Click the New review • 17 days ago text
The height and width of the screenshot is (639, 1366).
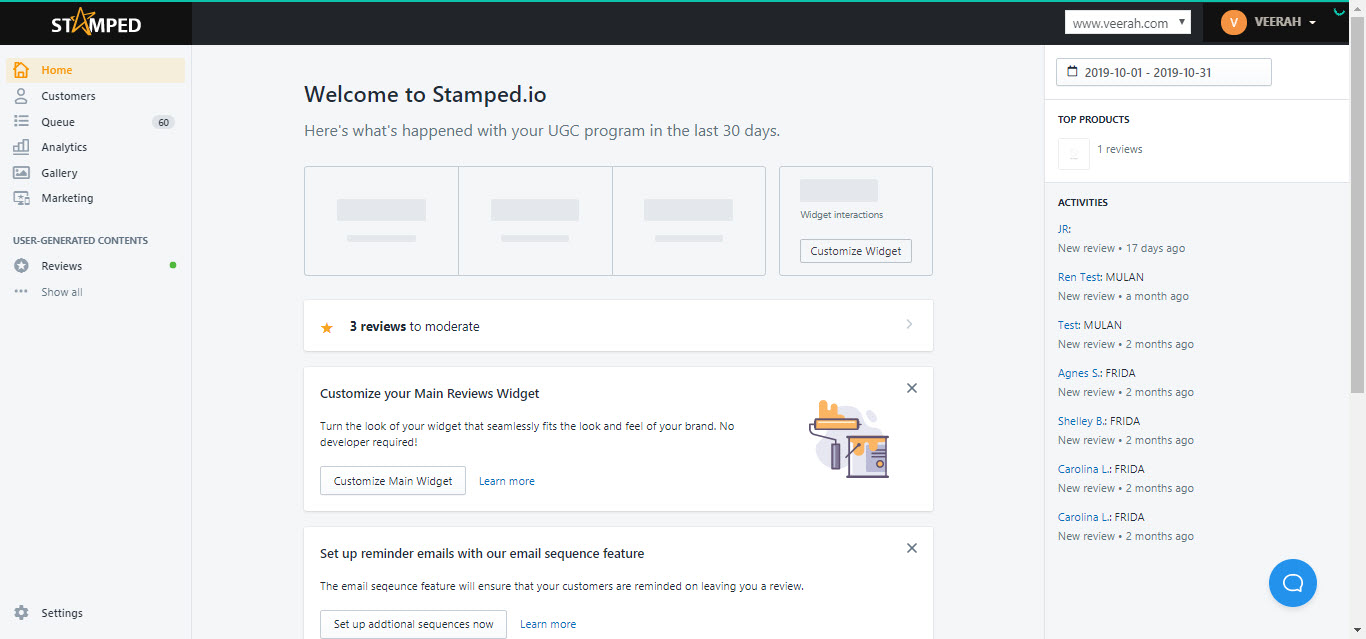(1122, 248)
